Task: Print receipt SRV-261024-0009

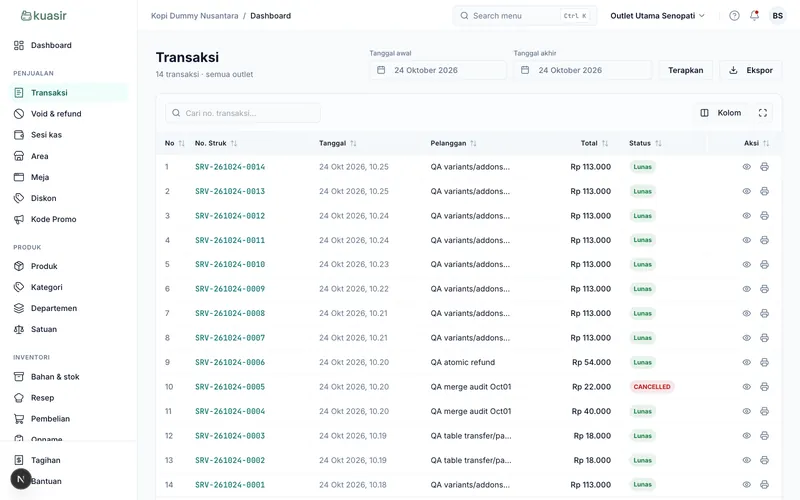Action: point(764,289)
